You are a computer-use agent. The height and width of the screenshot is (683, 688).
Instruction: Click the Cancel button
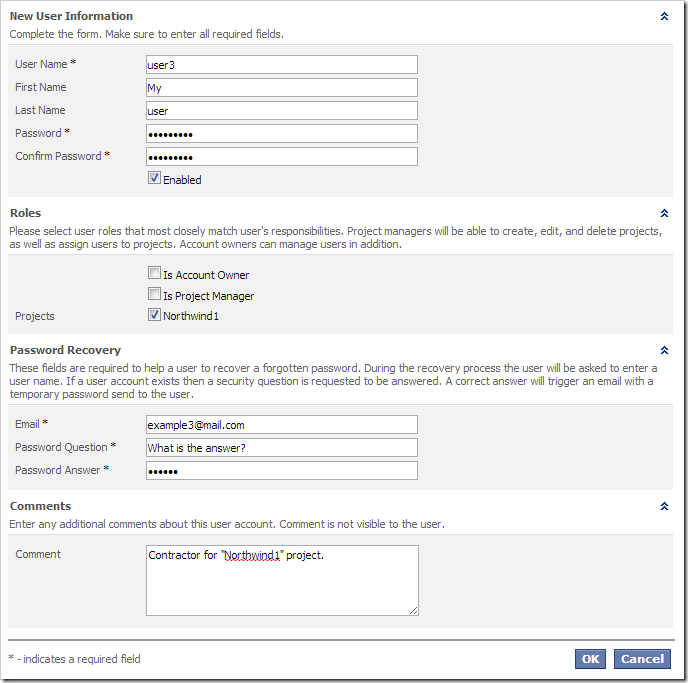(642, 659)
